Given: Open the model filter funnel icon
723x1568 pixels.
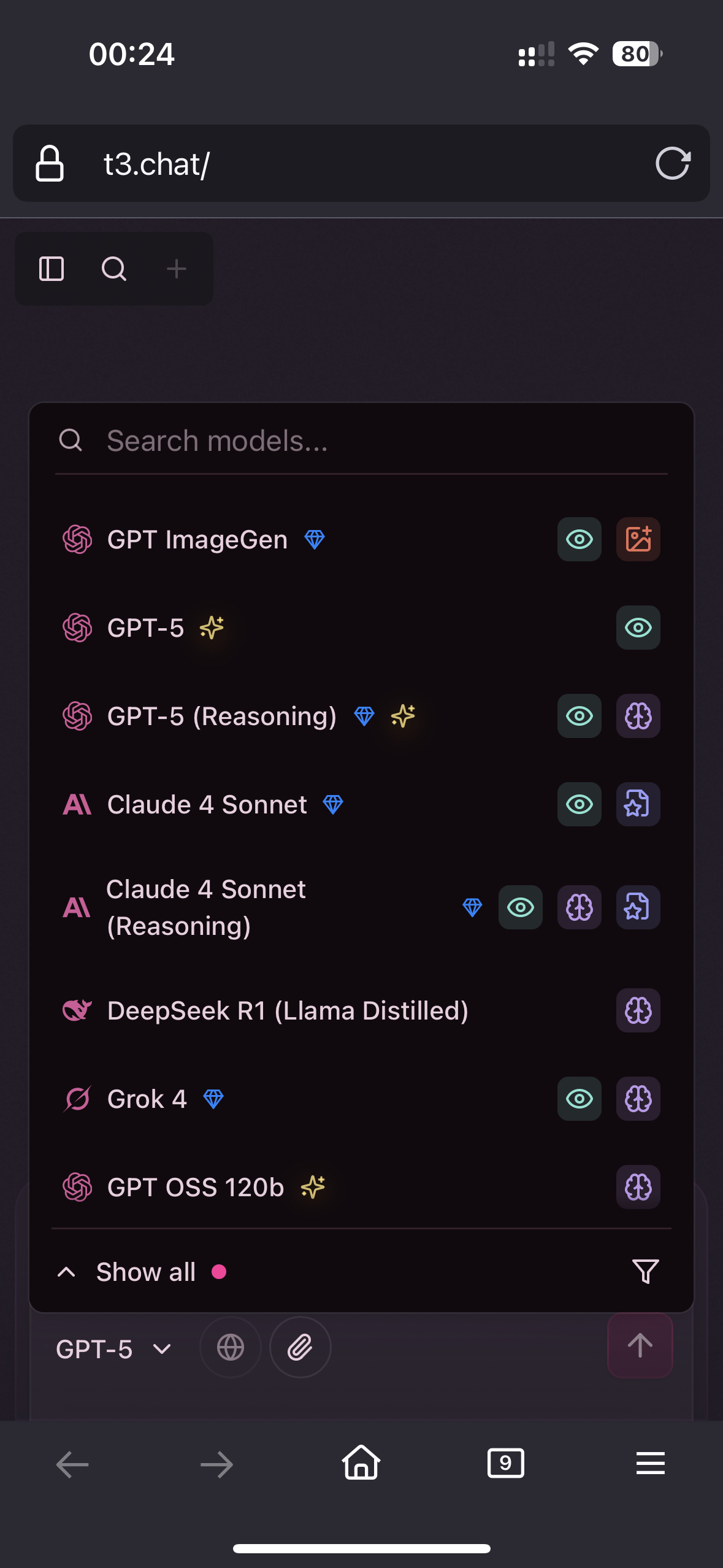Looking at the screenshot, I should pos(646,1272).
